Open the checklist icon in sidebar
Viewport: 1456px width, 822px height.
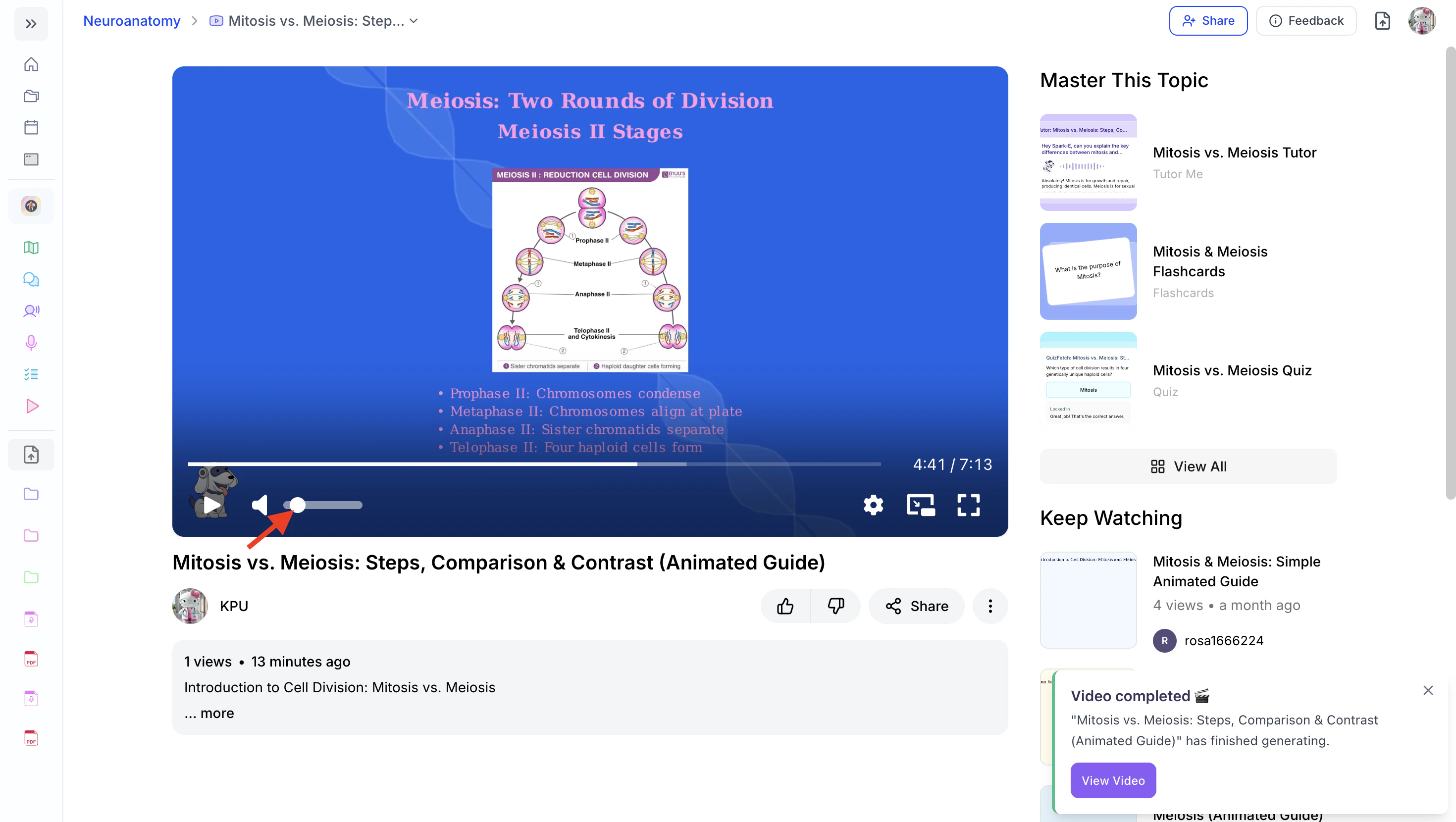pyautogui.click(x=31, y=374)
